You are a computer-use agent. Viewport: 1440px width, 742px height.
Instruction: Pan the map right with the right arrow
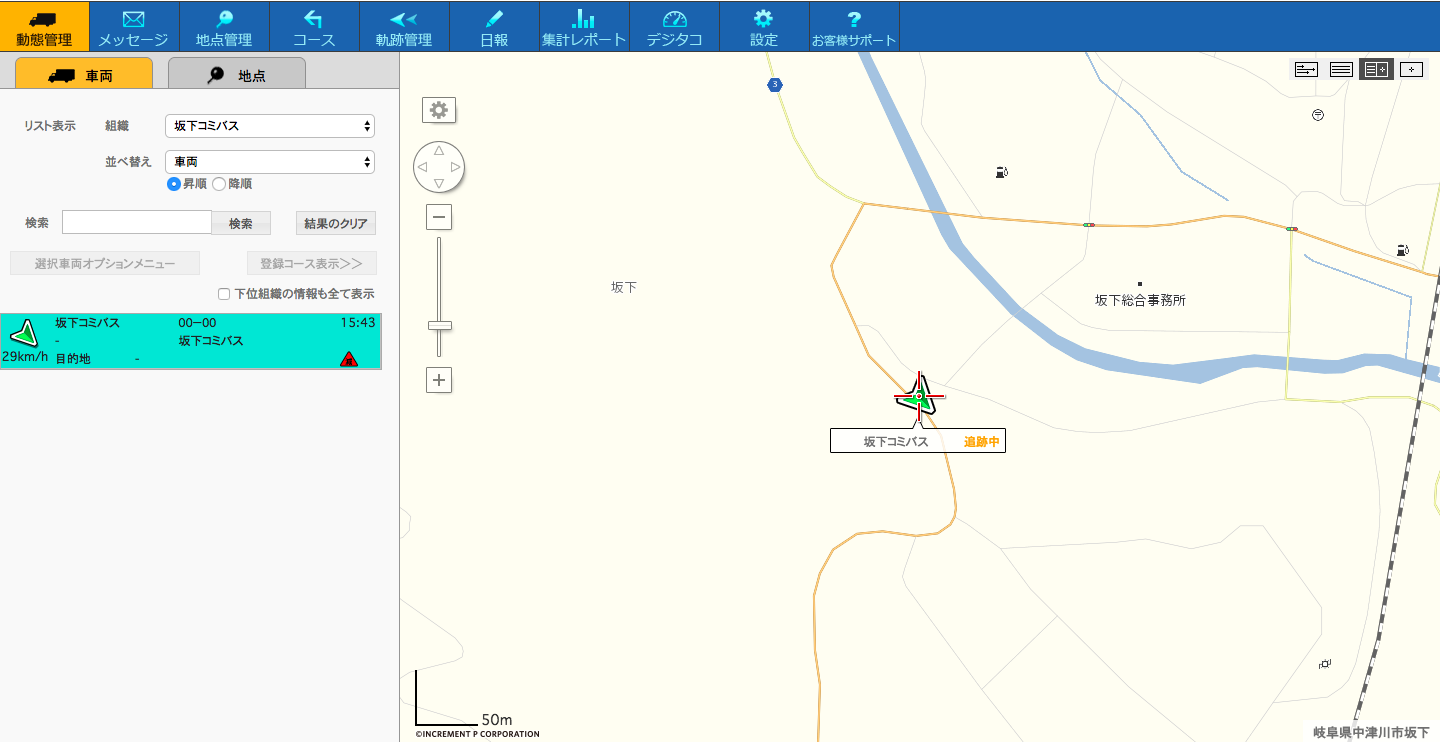pyautogui.click(x=456, y=167)
